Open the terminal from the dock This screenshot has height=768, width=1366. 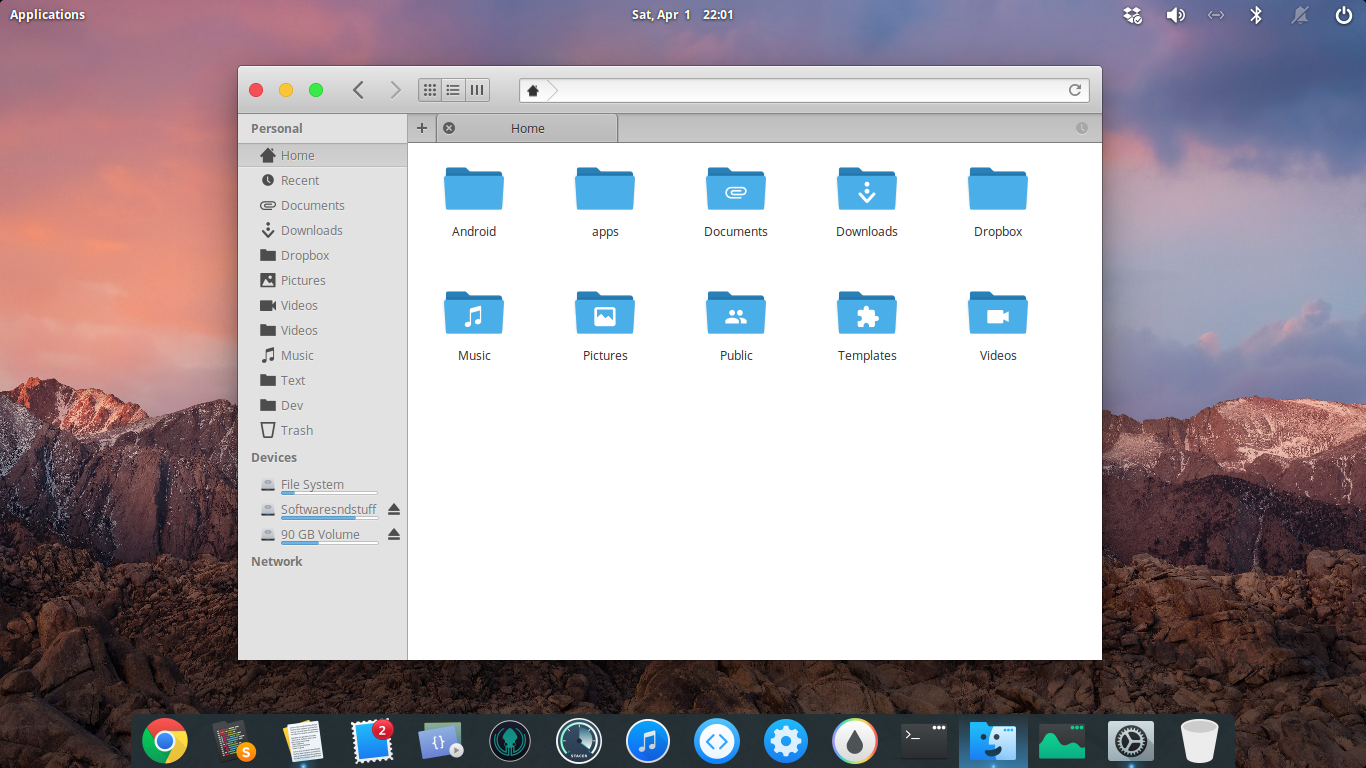(x=924, y=741)
